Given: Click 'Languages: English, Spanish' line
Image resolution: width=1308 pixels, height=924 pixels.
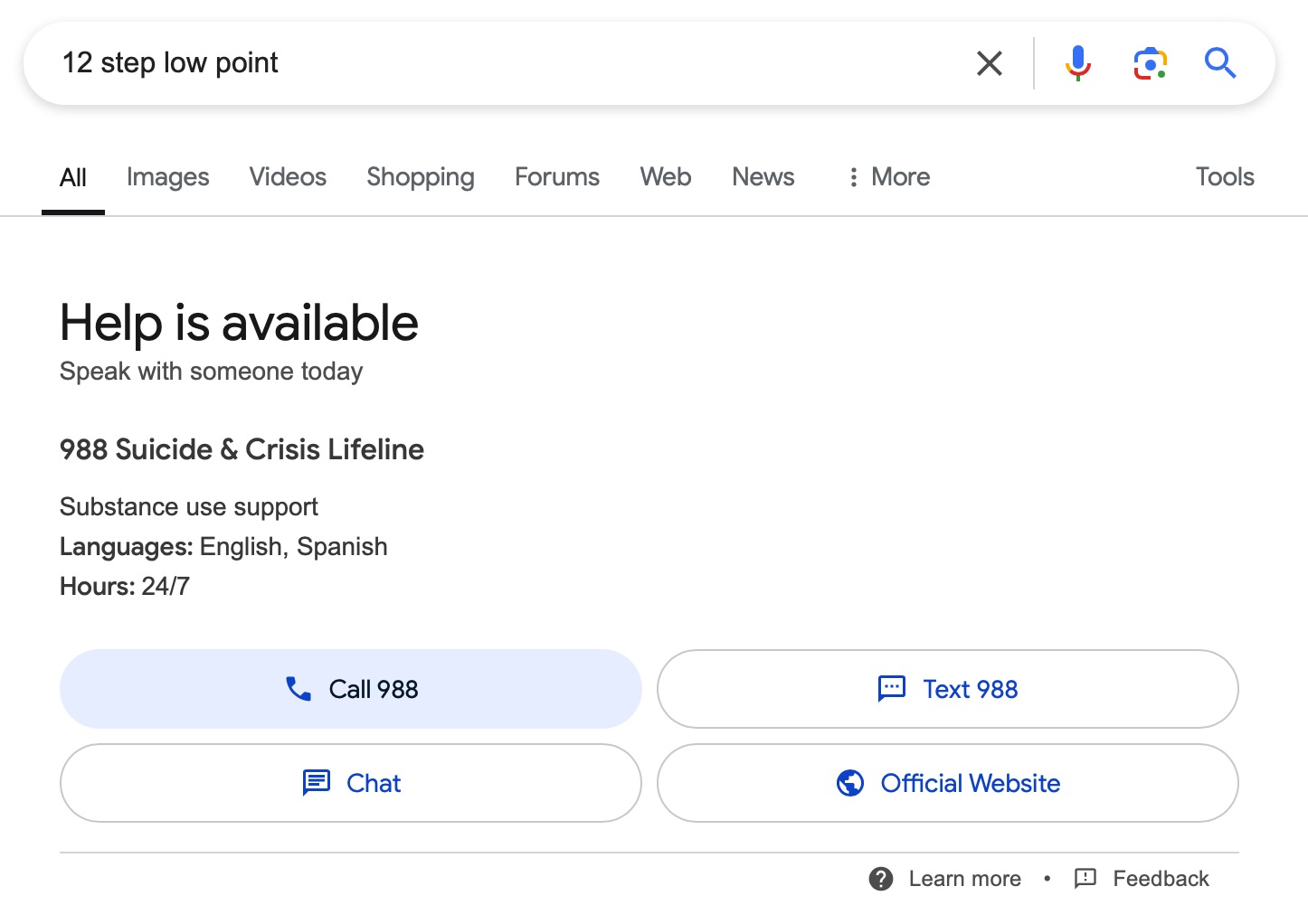Looking at the screenshot, I should [223, 547].
